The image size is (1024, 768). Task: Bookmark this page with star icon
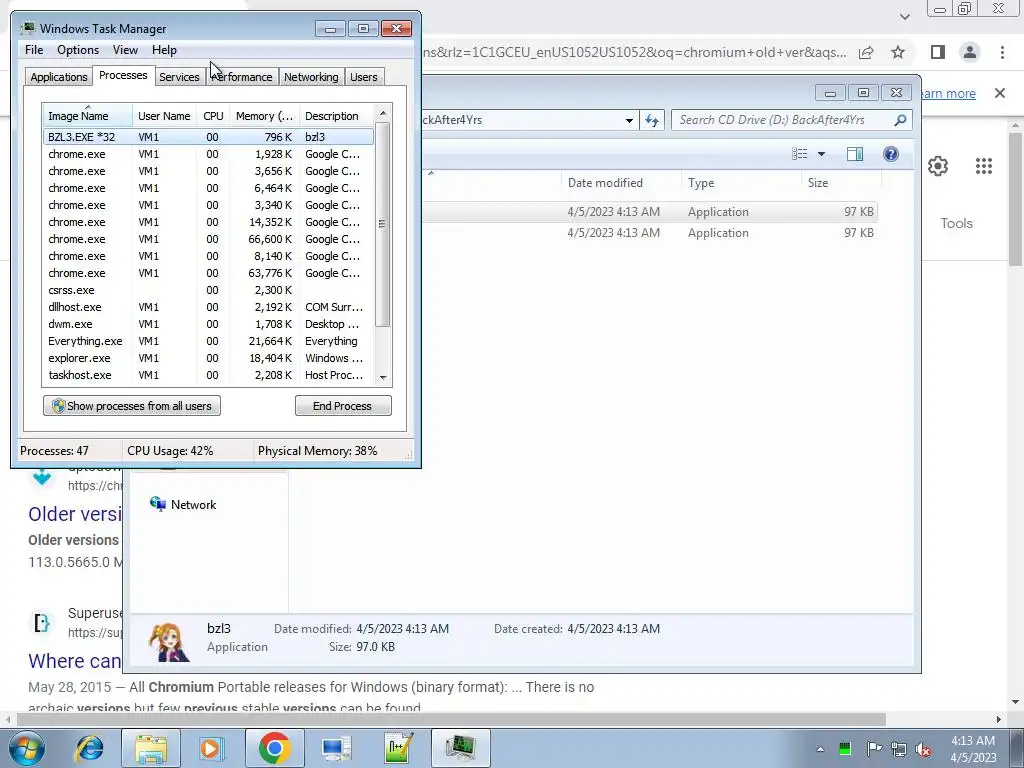coord(898,52)
